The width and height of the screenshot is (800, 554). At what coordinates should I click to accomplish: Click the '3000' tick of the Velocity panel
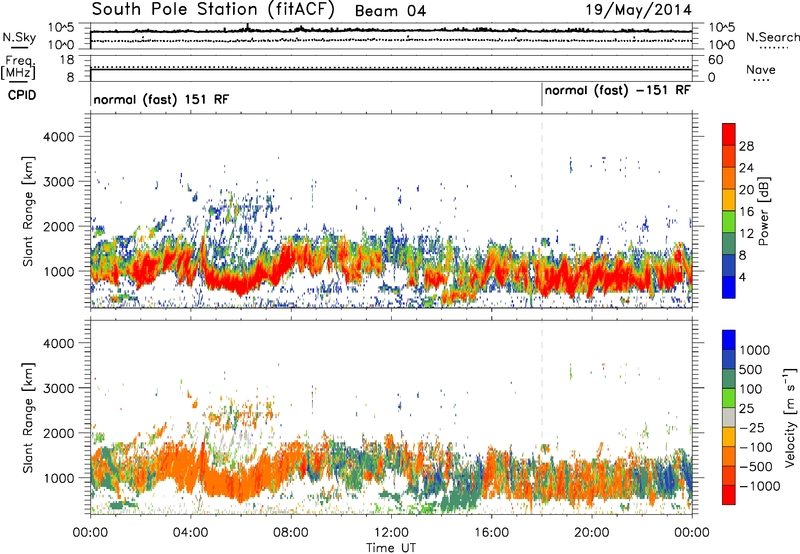click(x=59, y=388)
